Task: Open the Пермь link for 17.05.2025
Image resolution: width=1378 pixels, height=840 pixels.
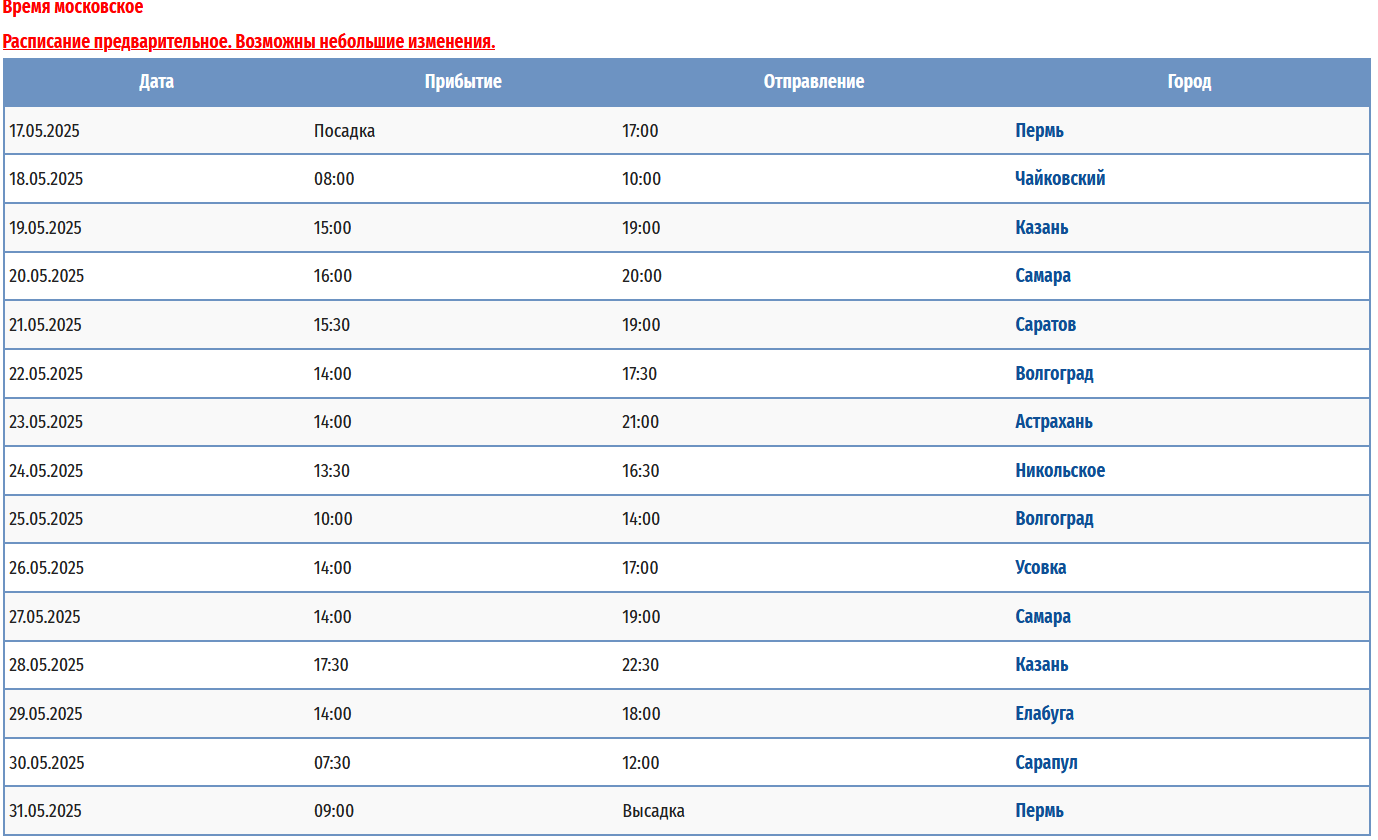Action: pyautogui.click(x=1039, y=131)
